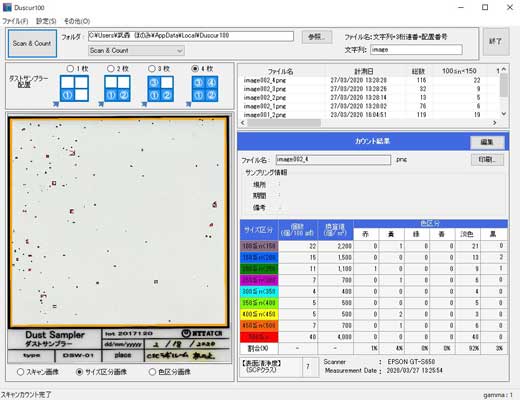Image resolution: width=520 pixels, height=400 pixels.
Task: Click the file list scroll right arrow
Action: point(494,123)
